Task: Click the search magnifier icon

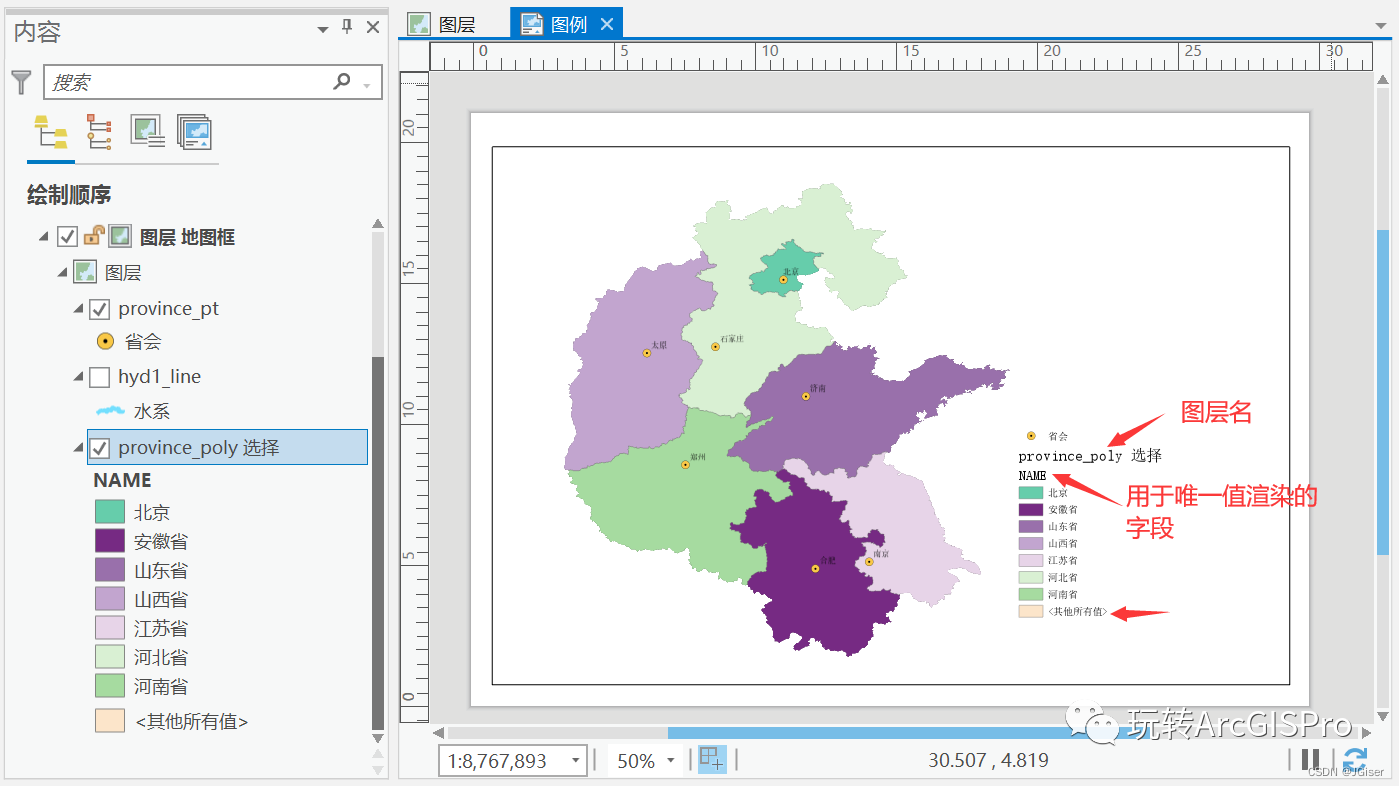Action: point(342,82)
